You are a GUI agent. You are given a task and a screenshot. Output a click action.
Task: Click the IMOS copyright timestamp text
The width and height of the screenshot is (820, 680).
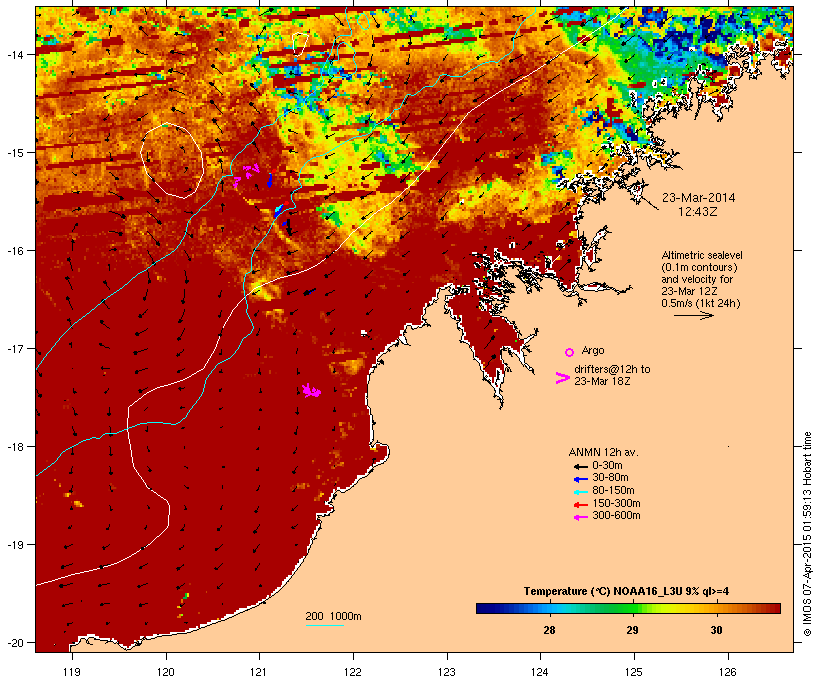click(x=807, y=534)
